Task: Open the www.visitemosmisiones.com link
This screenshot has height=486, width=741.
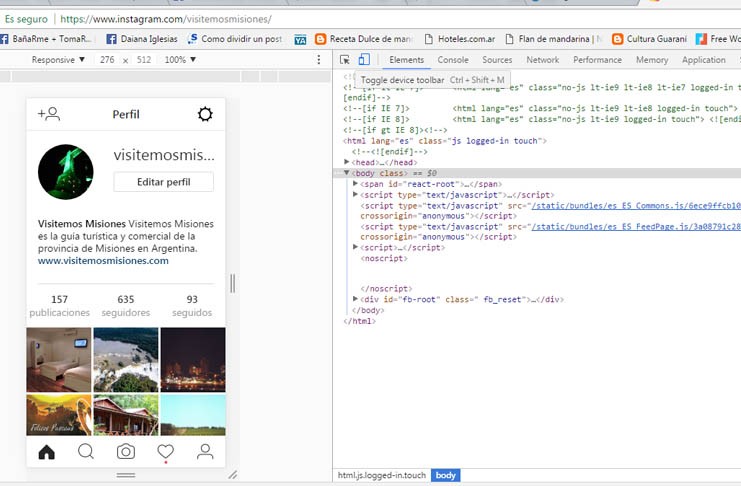Action: [x=103, y=261]
